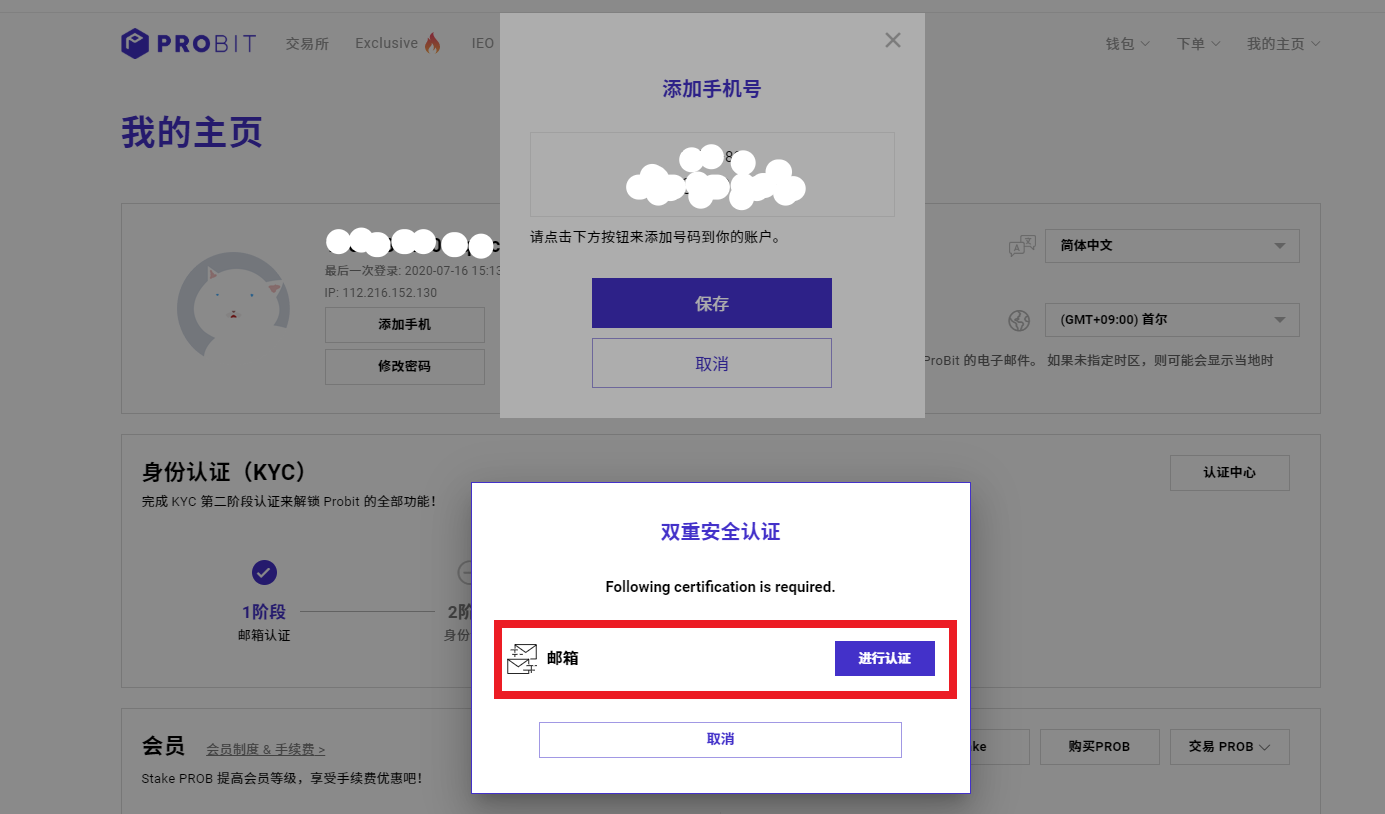Click the 进行认证 button
The width and height of the screenshot is (1385, 814).
(884, 658)
